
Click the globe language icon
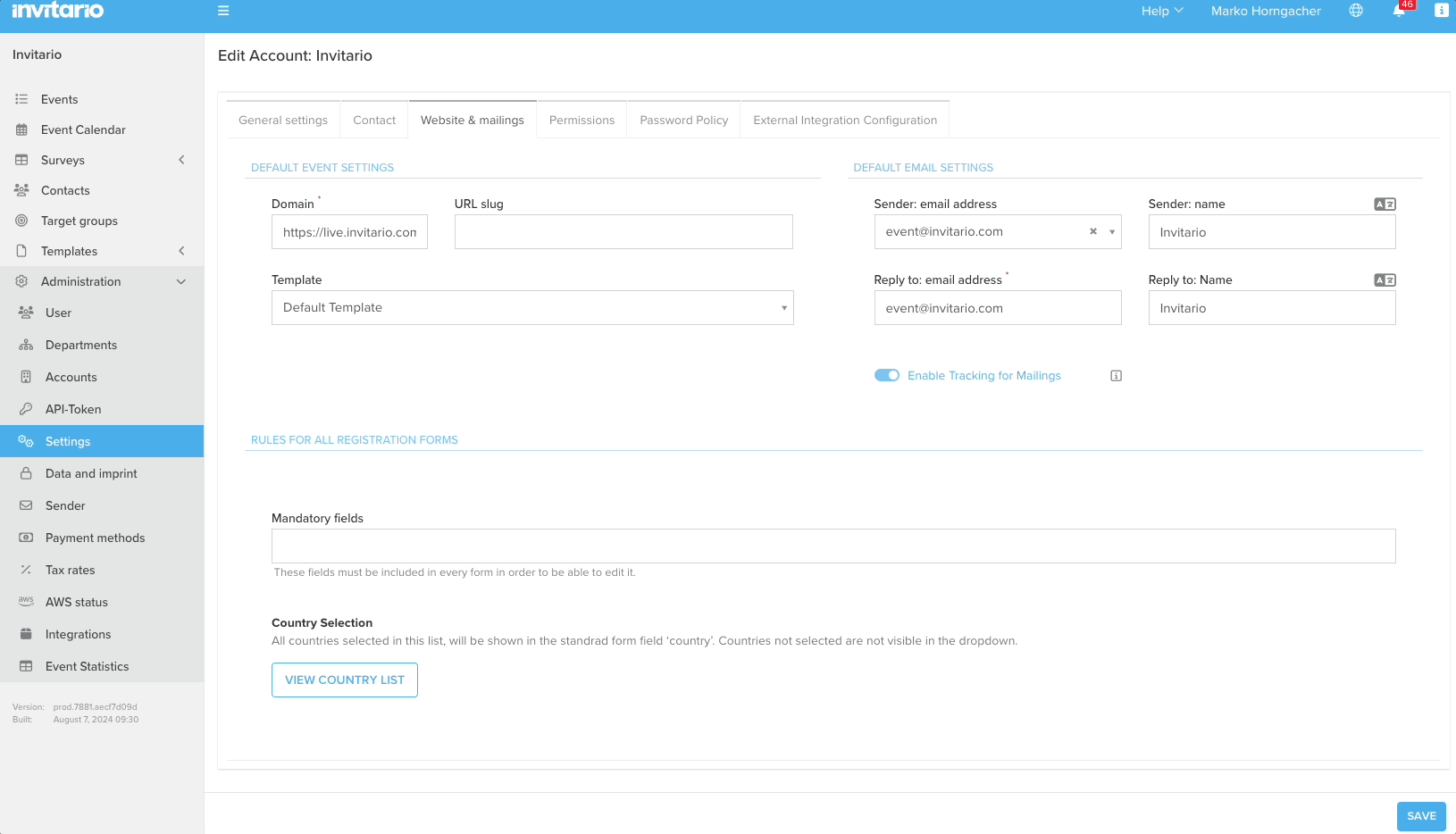click(1356, 11)
